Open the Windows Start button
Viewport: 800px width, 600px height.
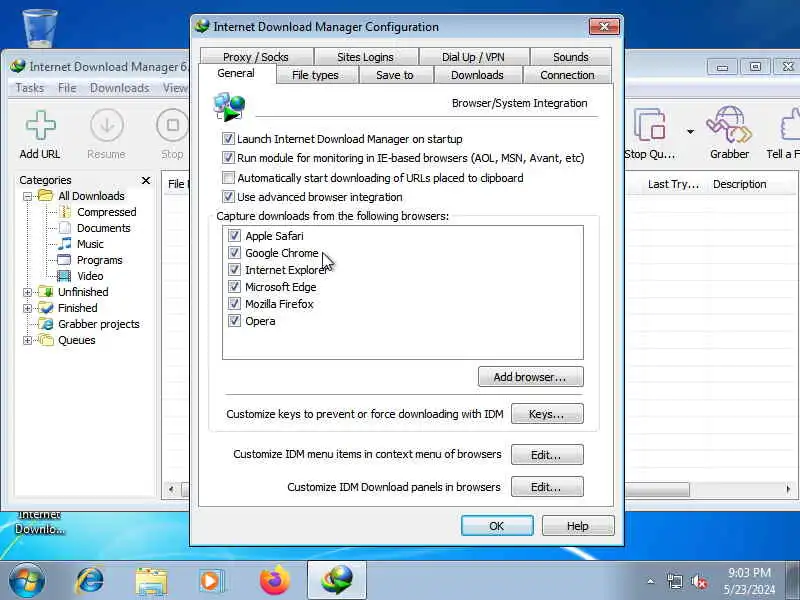coord(27,580)
